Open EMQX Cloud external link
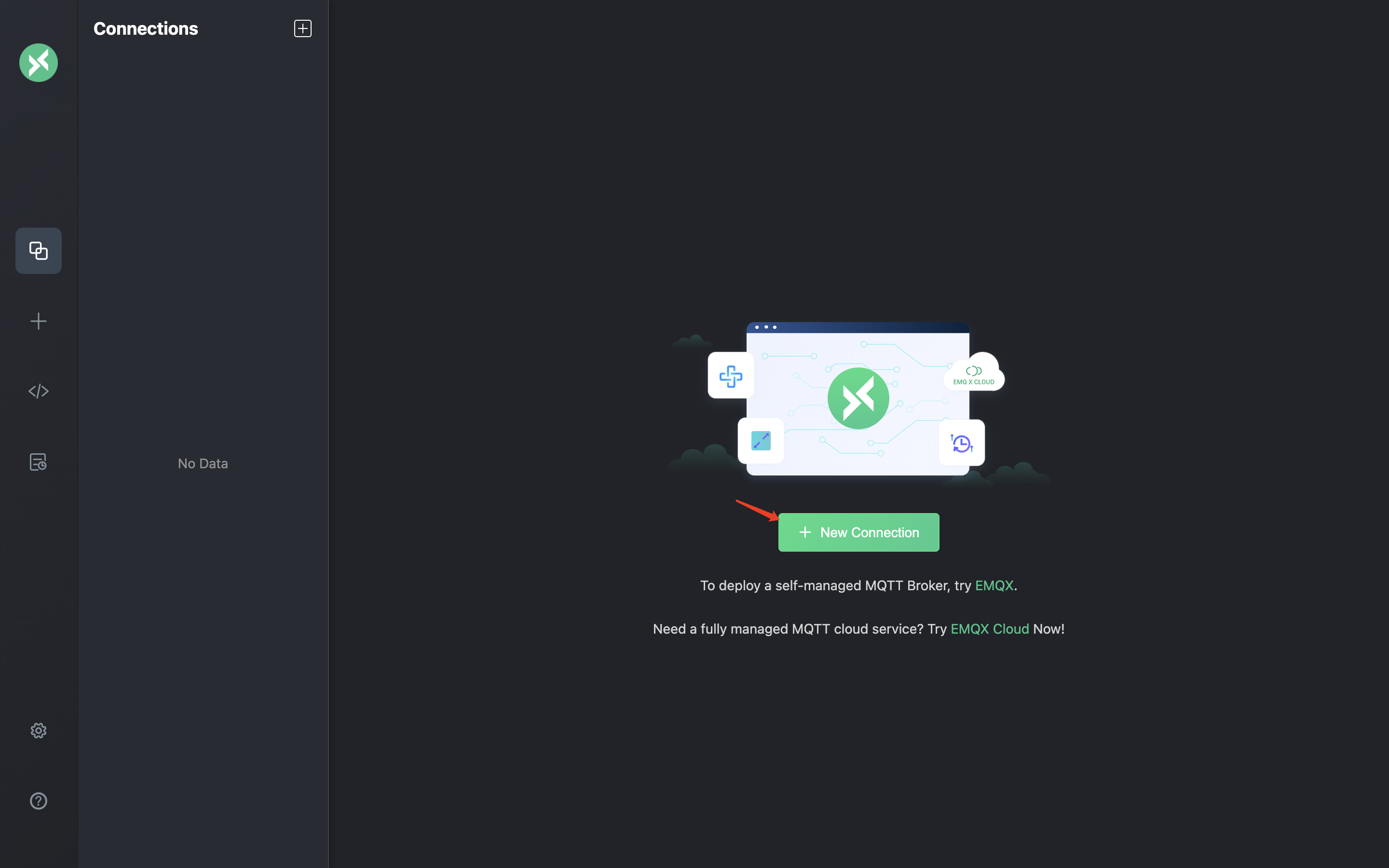1389x868 pixels. [x=990, y=628]
